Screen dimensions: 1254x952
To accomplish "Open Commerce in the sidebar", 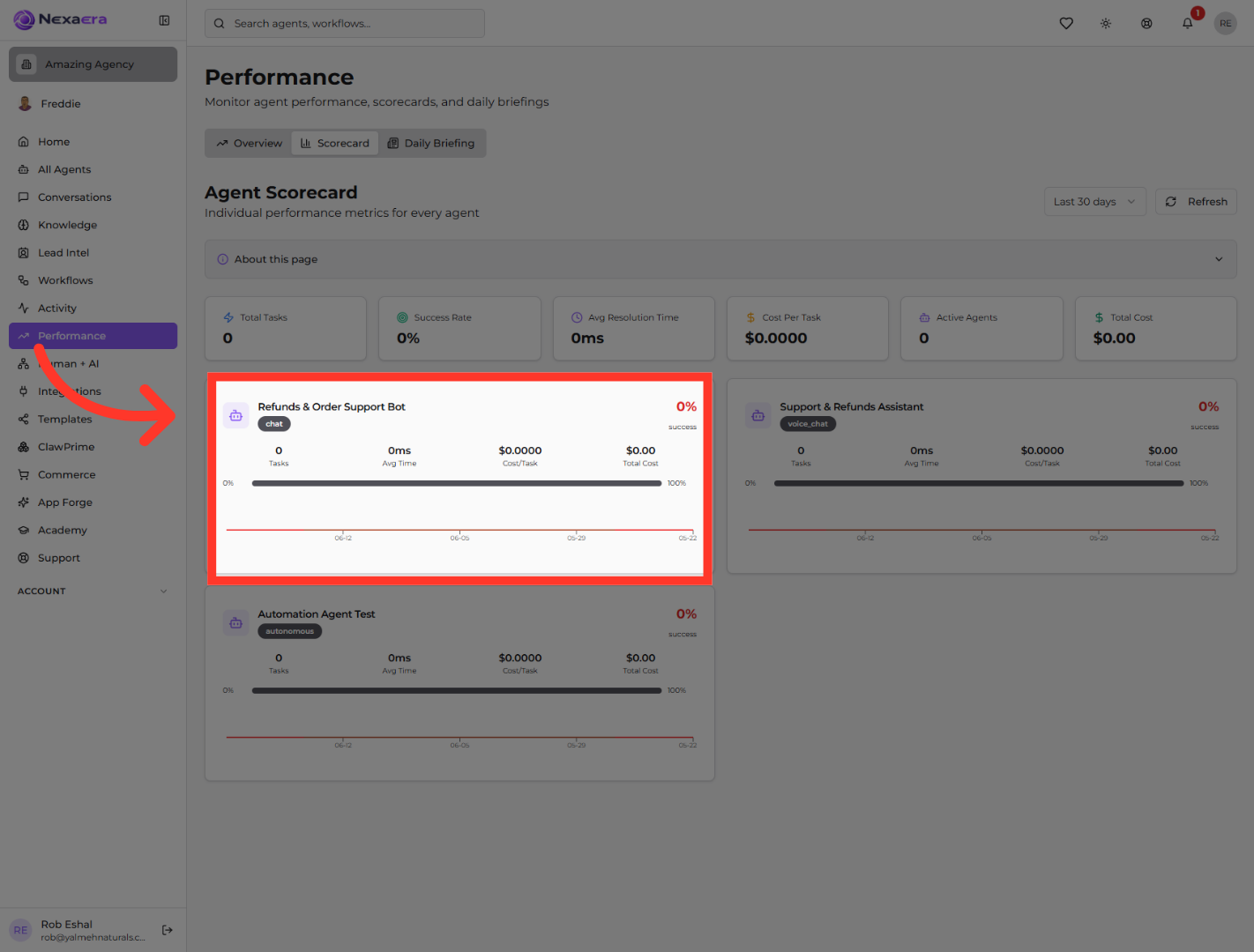I will [x=93, y=475].
